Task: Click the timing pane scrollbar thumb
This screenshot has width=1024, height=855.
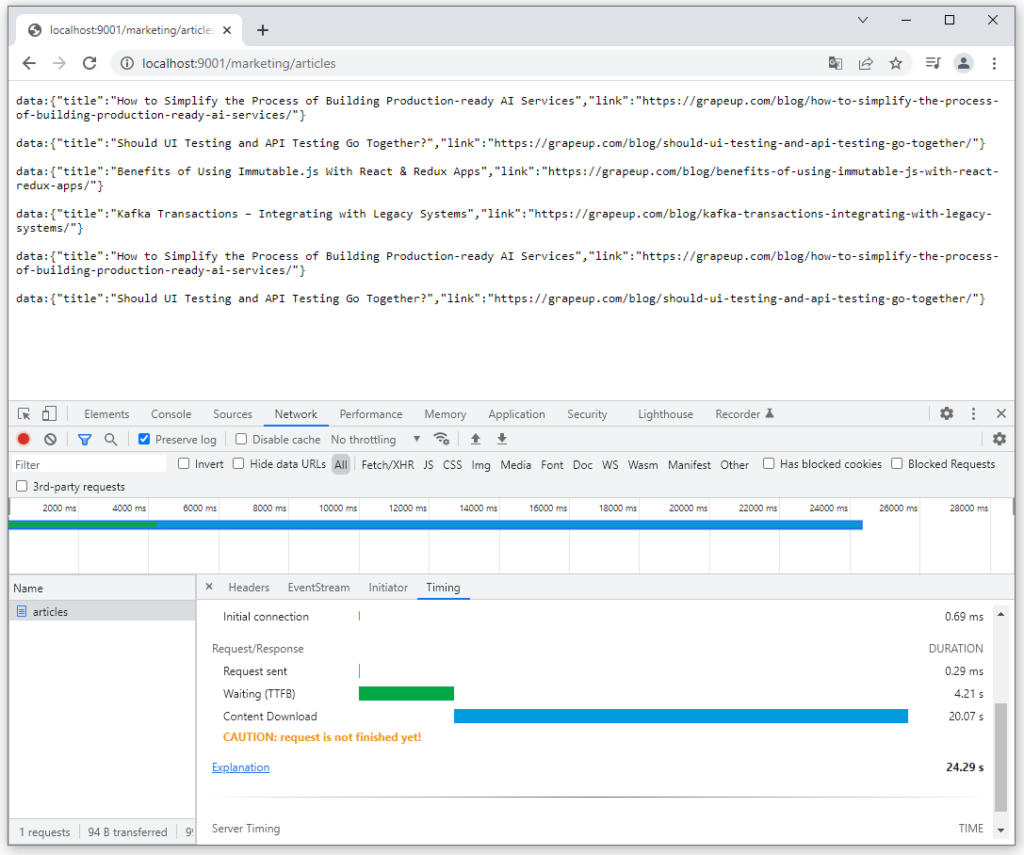Action: point(1000,757)
